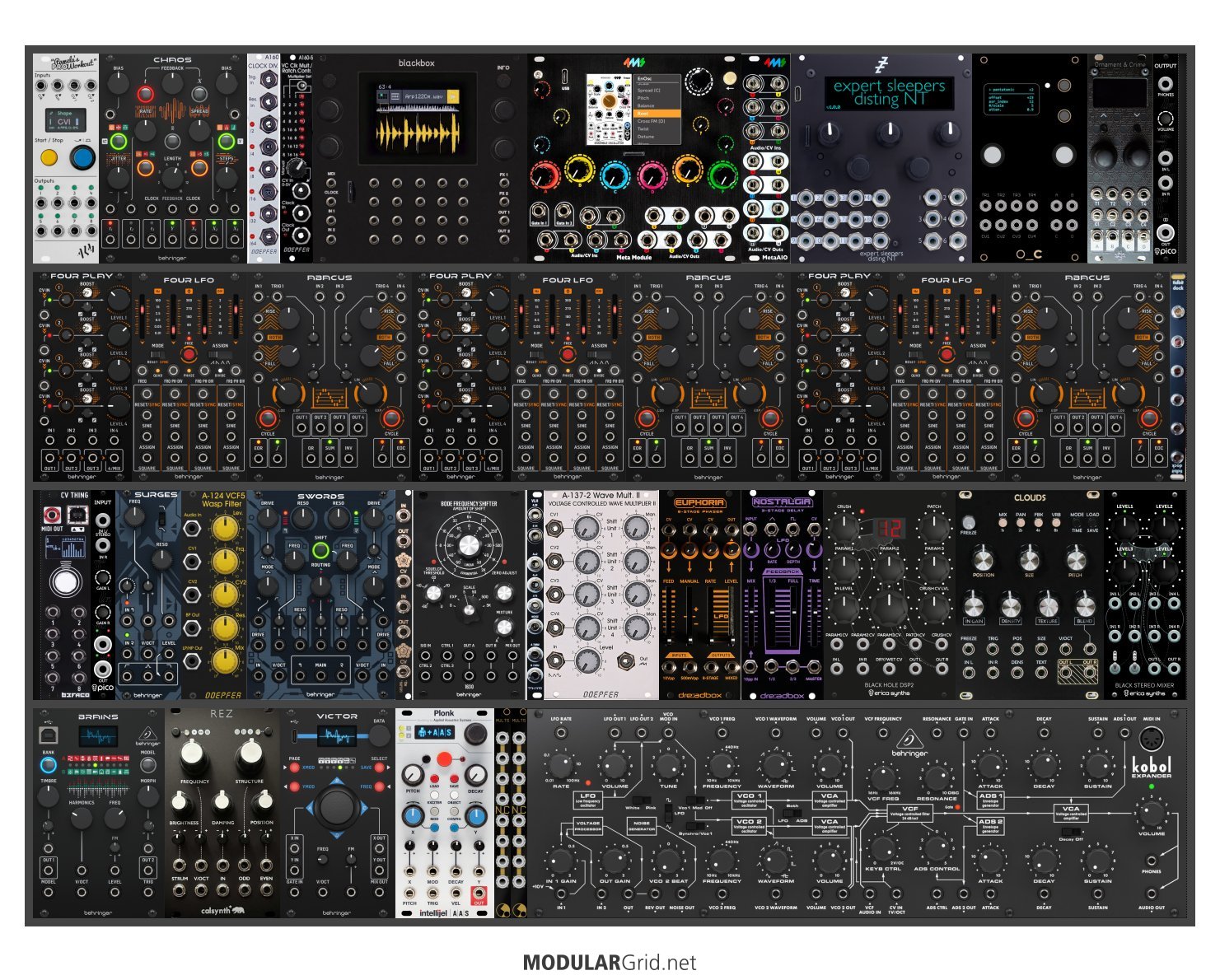Toggle the switch at top of Surges module
The width and height of the screenshot is (1220, 980).
coord(163,518)
